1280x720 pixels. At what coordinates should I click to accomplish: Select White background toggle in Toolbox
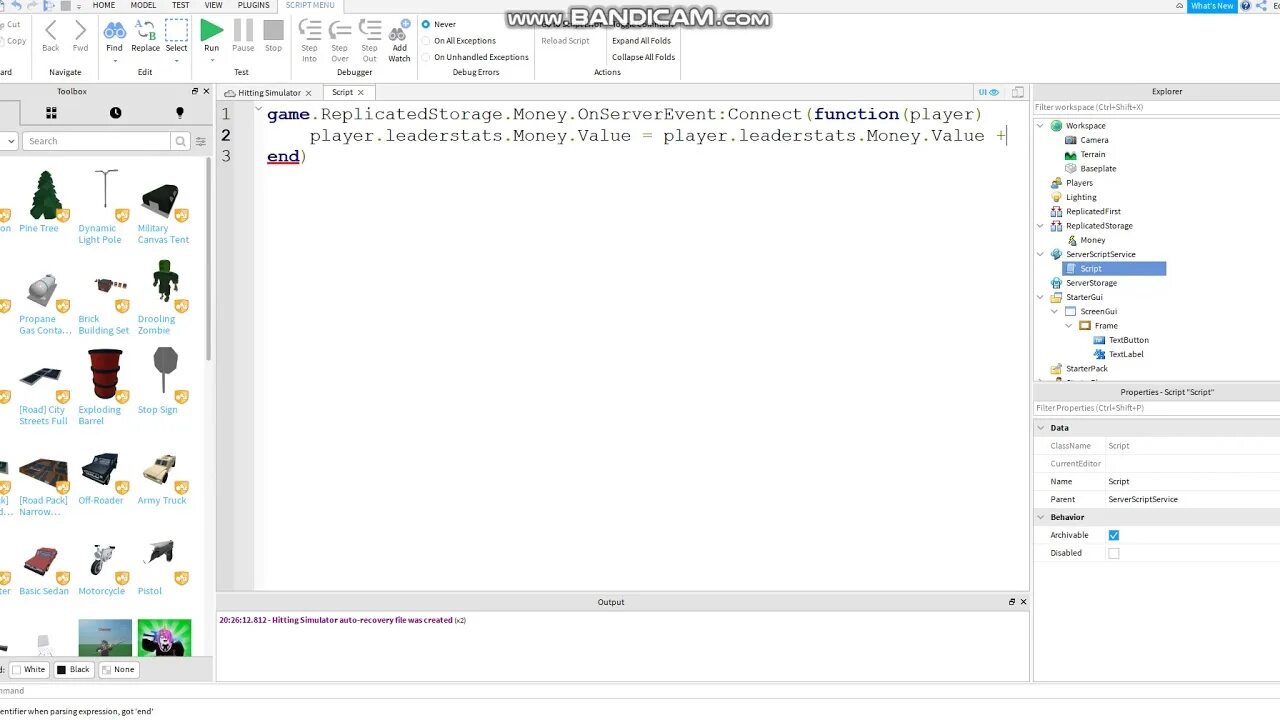pyautogui.click(x=29, y=670)
